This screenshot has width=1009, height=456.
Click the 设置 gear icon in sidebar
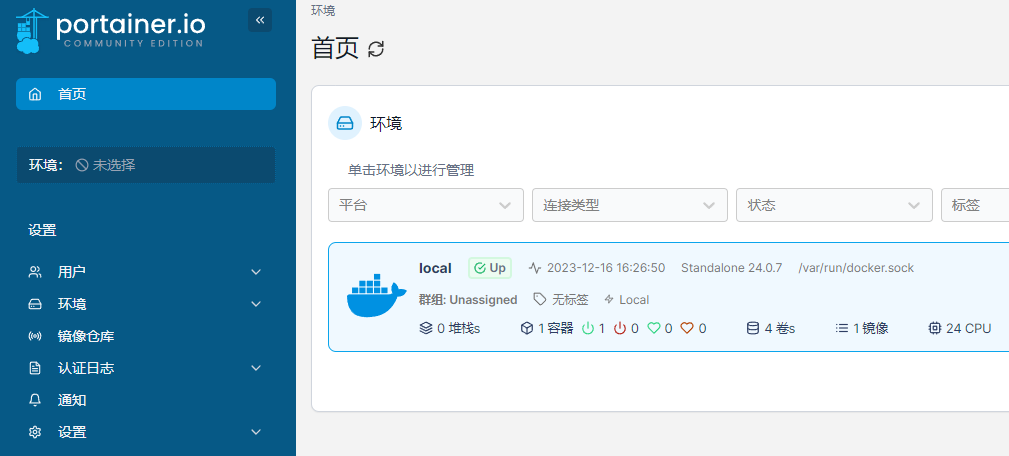35,432
